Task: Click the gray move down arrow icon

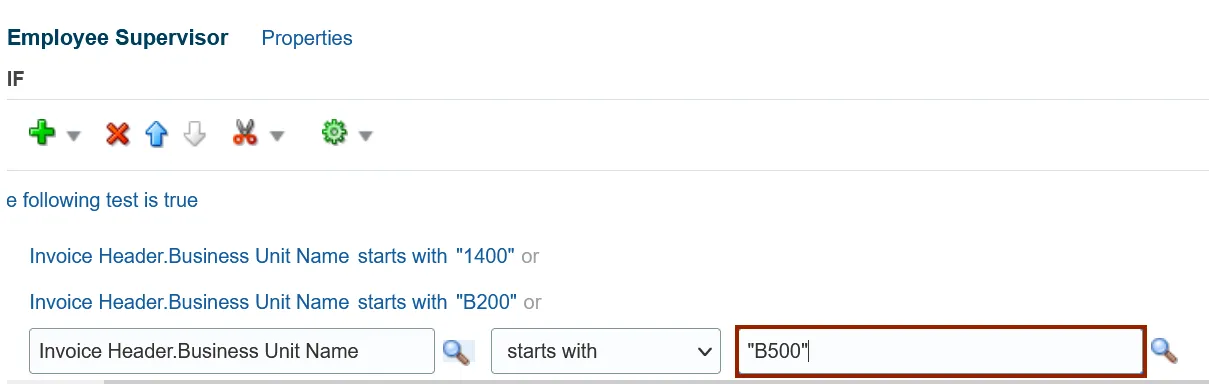Action: click(x=195, y=134)
